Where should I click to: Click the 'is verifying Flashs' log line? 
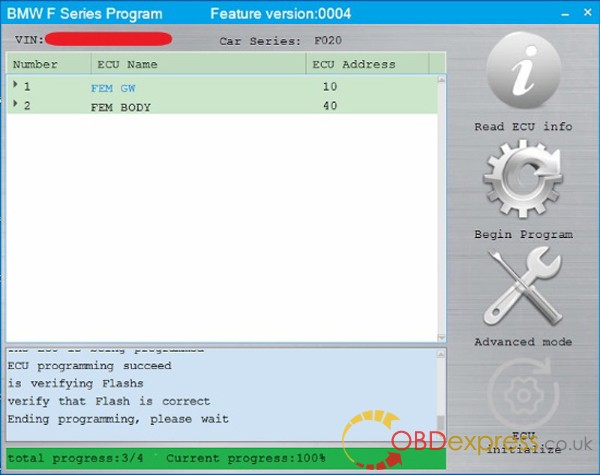(75, 384)
